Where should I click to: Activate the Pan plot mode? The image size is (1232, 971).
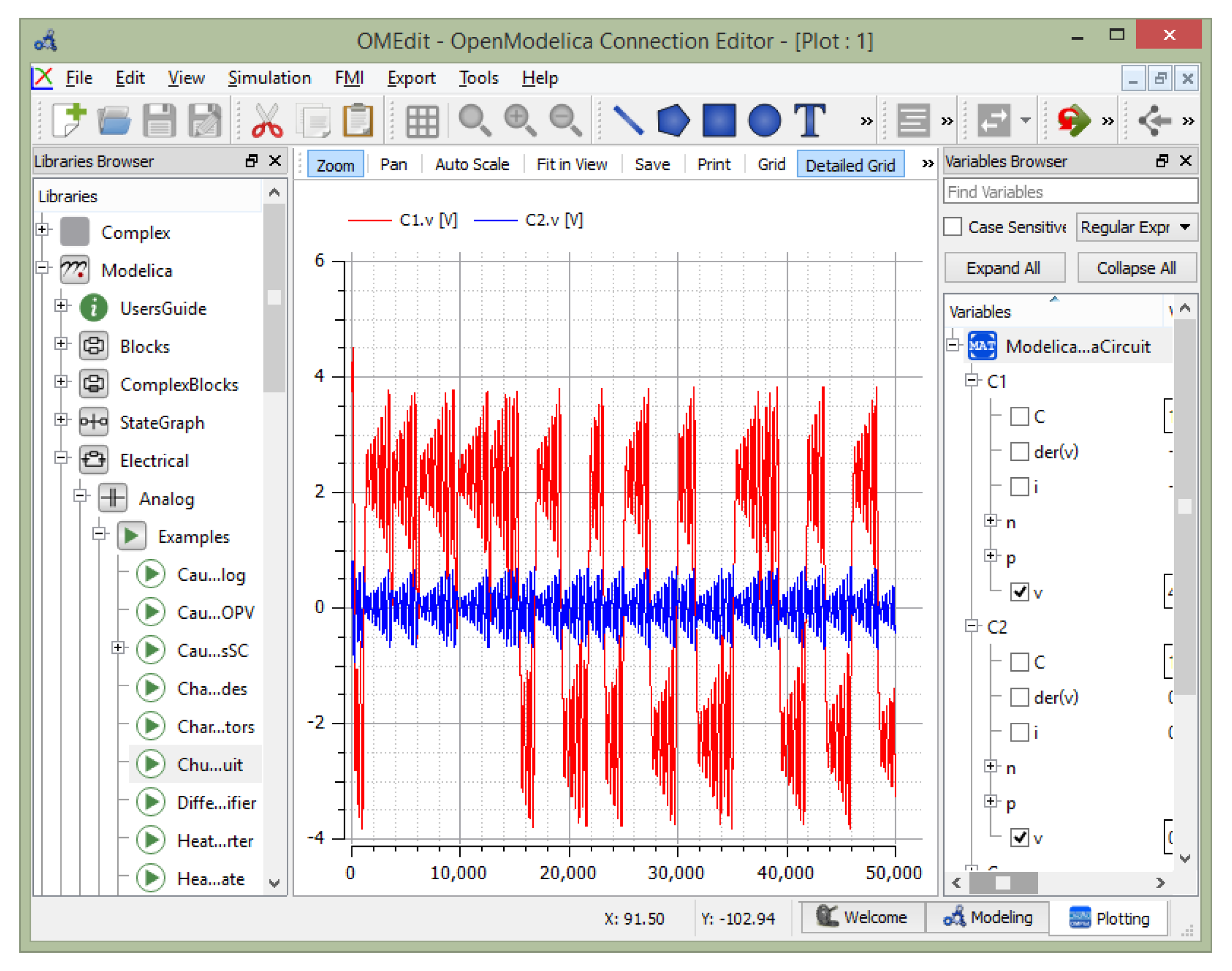[x=394, y=165]
